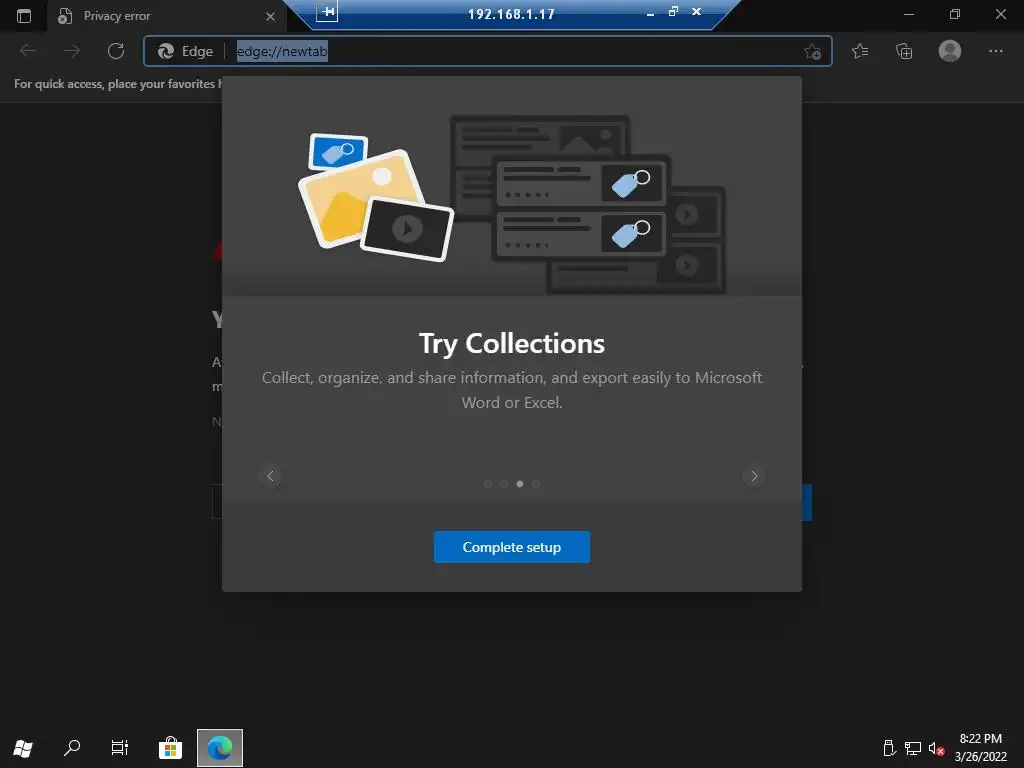Open Settings and more ellipsis menu

pyautogui.click(x=995, y=51)
